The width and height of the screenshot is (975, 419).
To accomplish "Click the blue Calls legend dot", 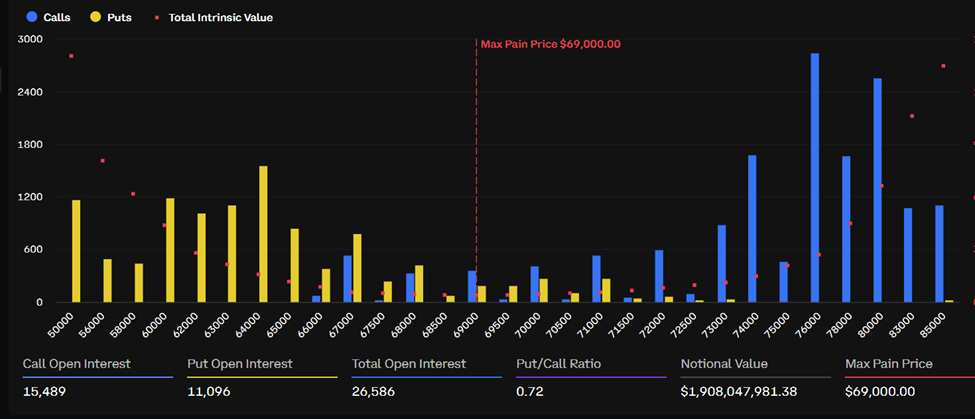I will tap(34, 17).
